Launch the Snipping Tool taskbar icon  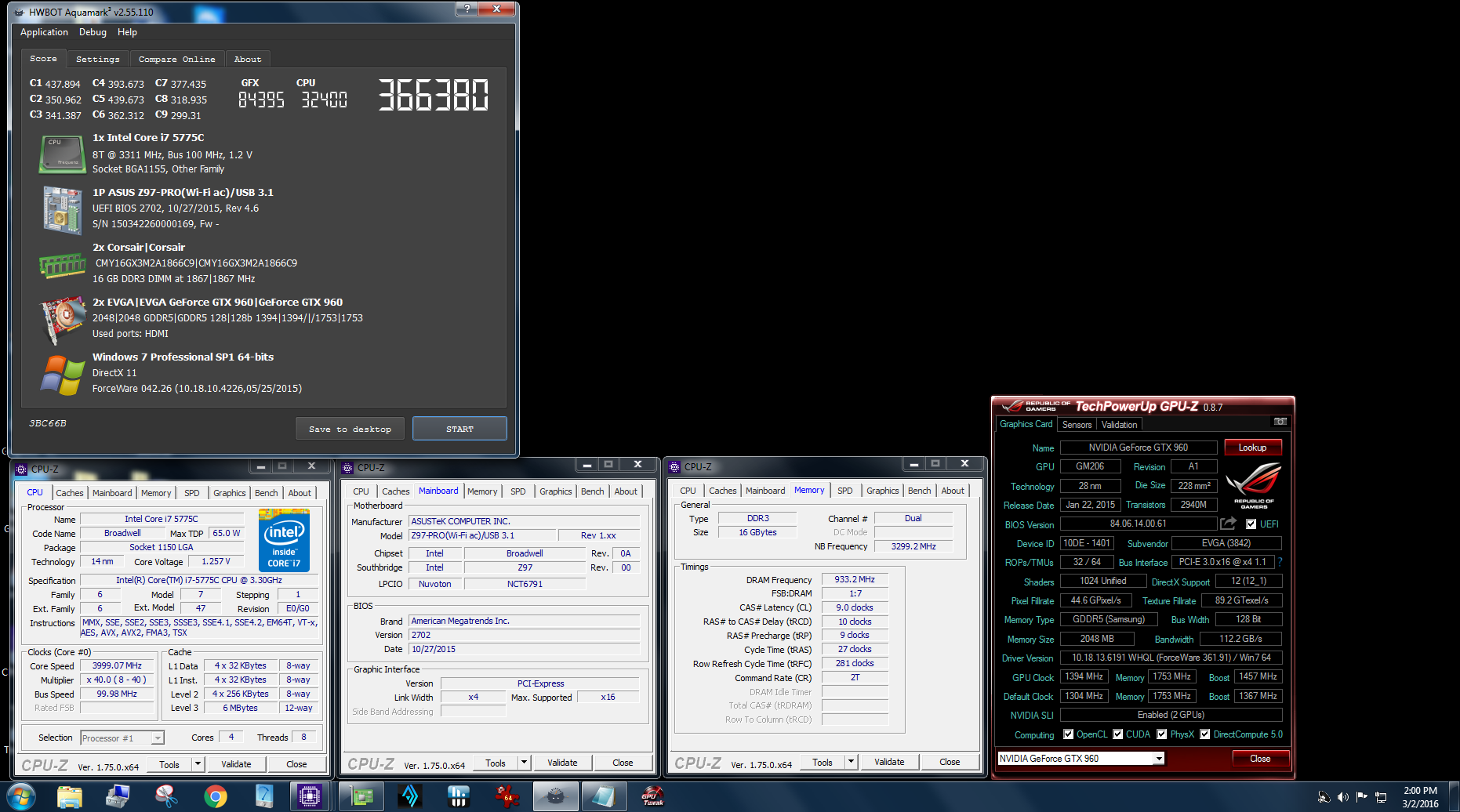[x=166, y=796]
